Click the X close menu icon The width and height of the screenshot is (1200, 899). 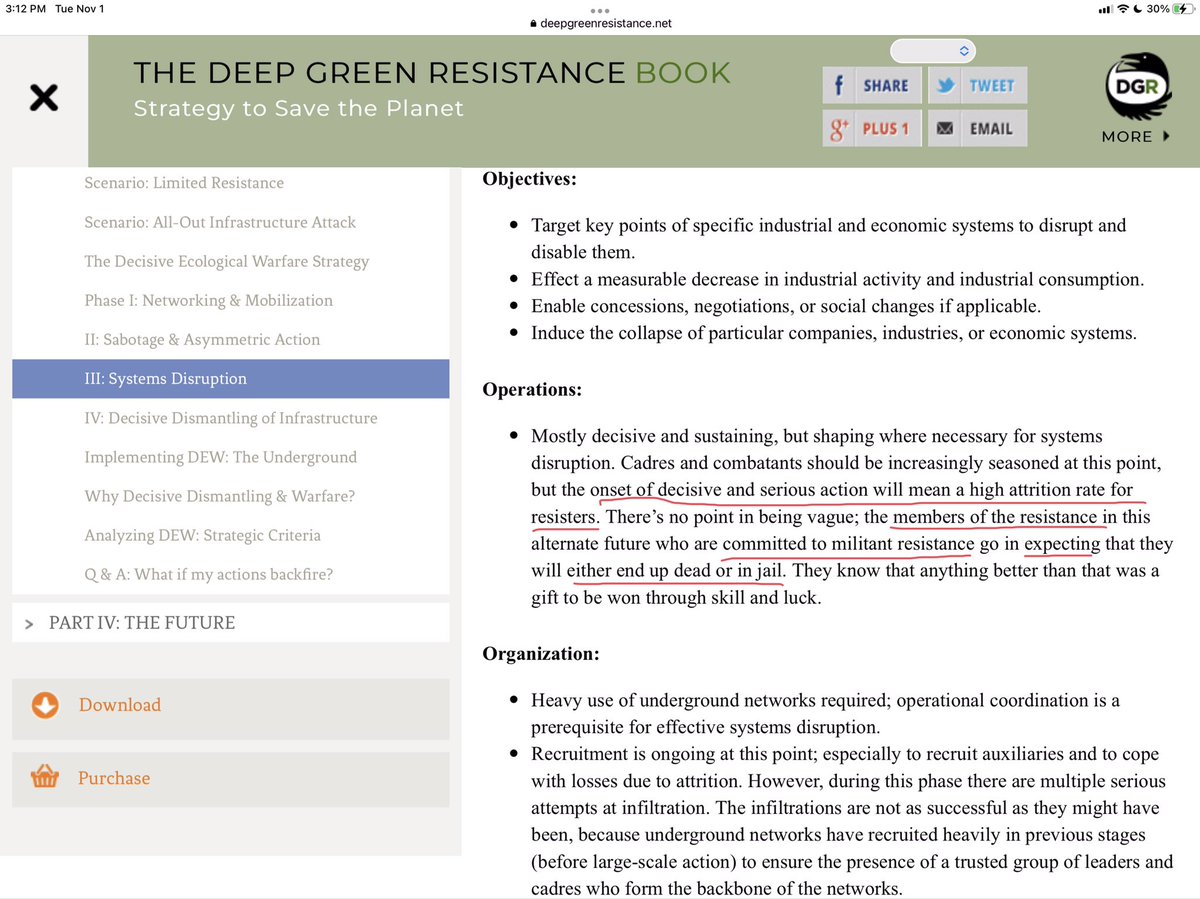coord(43,98)
